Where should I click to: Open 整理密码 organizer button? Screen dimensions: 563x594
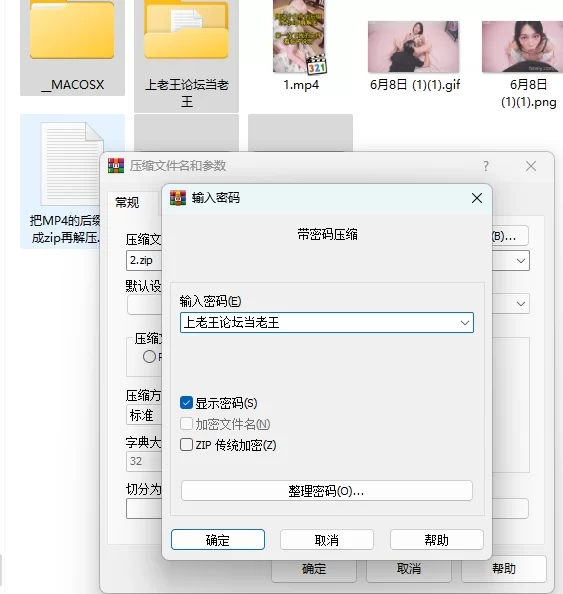(327, 491)
